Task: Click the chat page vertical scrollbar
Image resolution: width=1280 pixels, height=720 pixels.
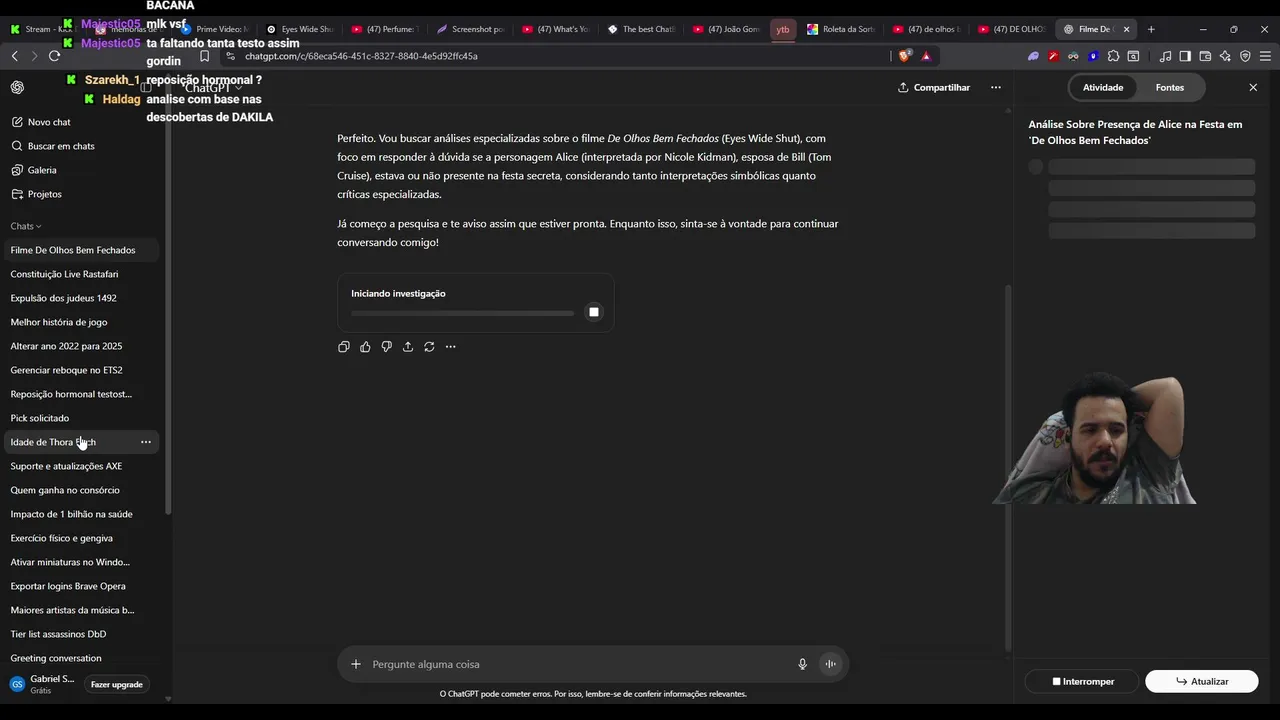Action: tap(1008, 468)
